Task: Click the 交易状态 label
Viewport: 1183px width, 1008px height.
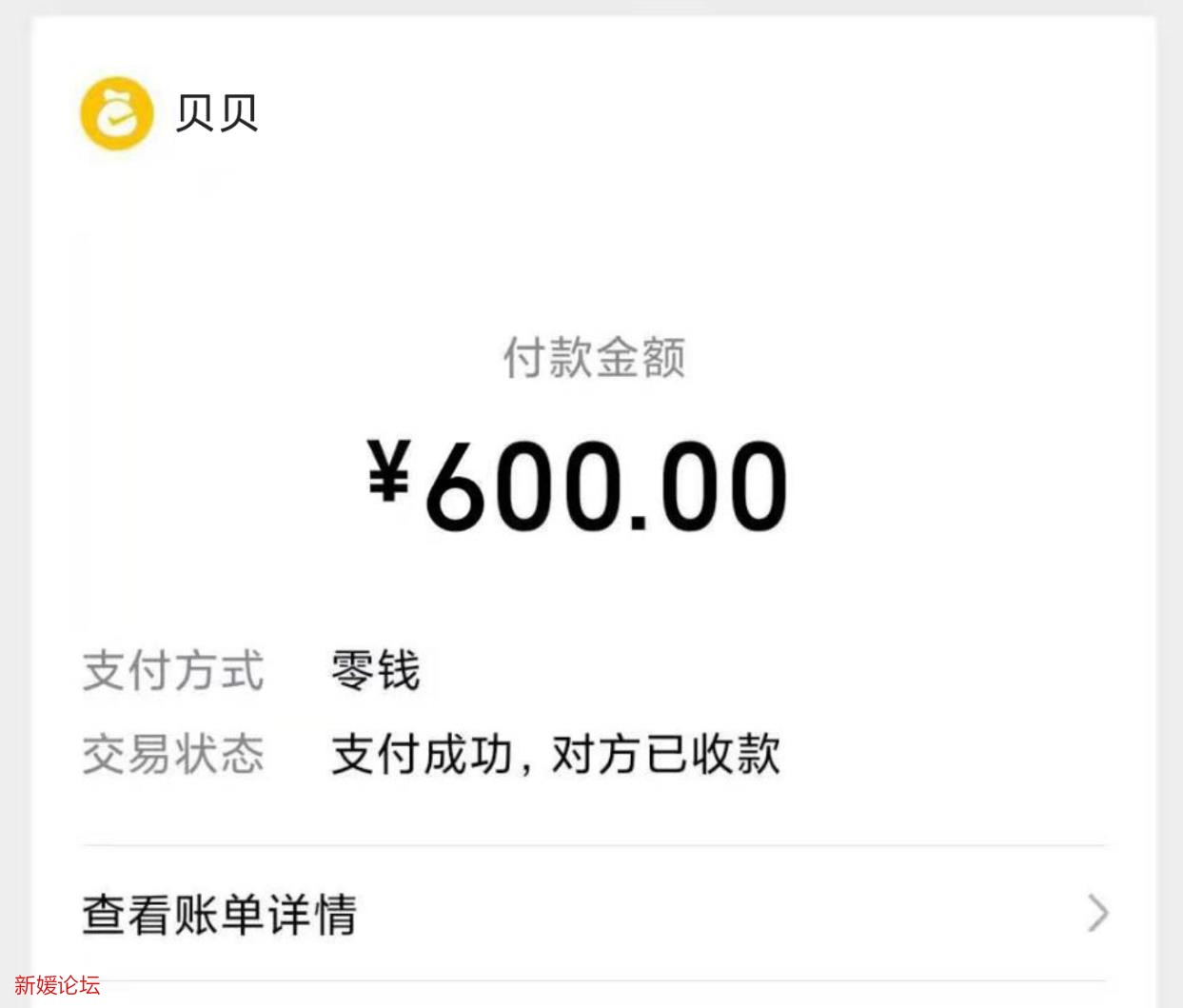Action: point(172,754)
